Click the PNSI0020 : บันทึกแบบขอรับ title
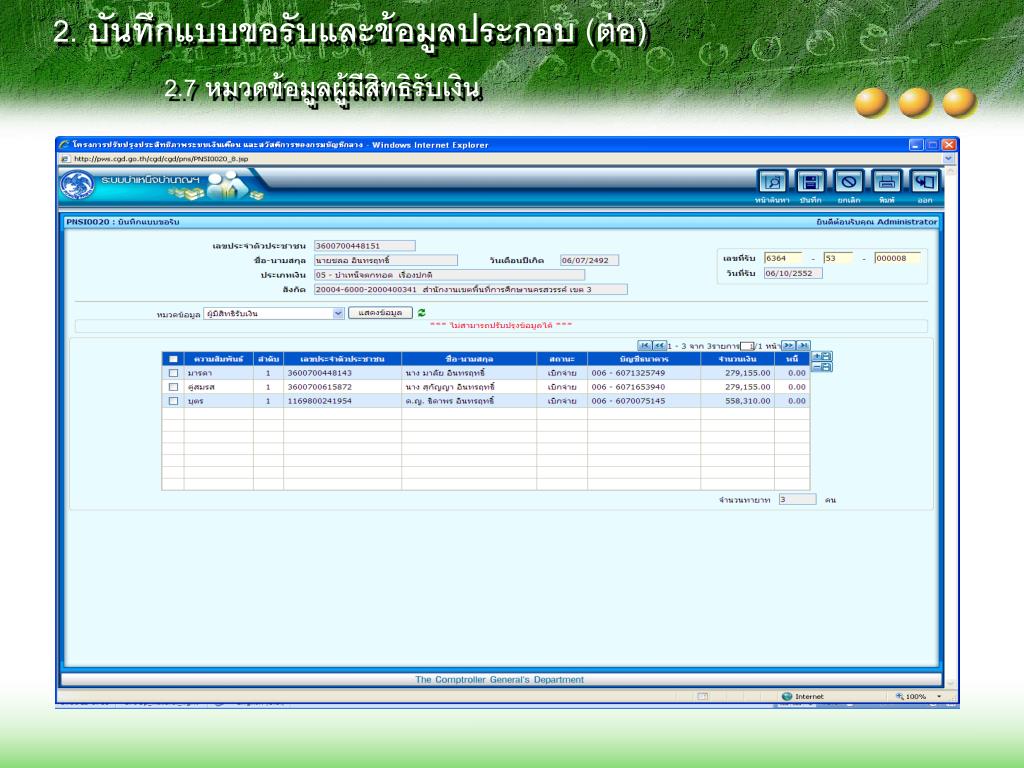 point(123,222)
